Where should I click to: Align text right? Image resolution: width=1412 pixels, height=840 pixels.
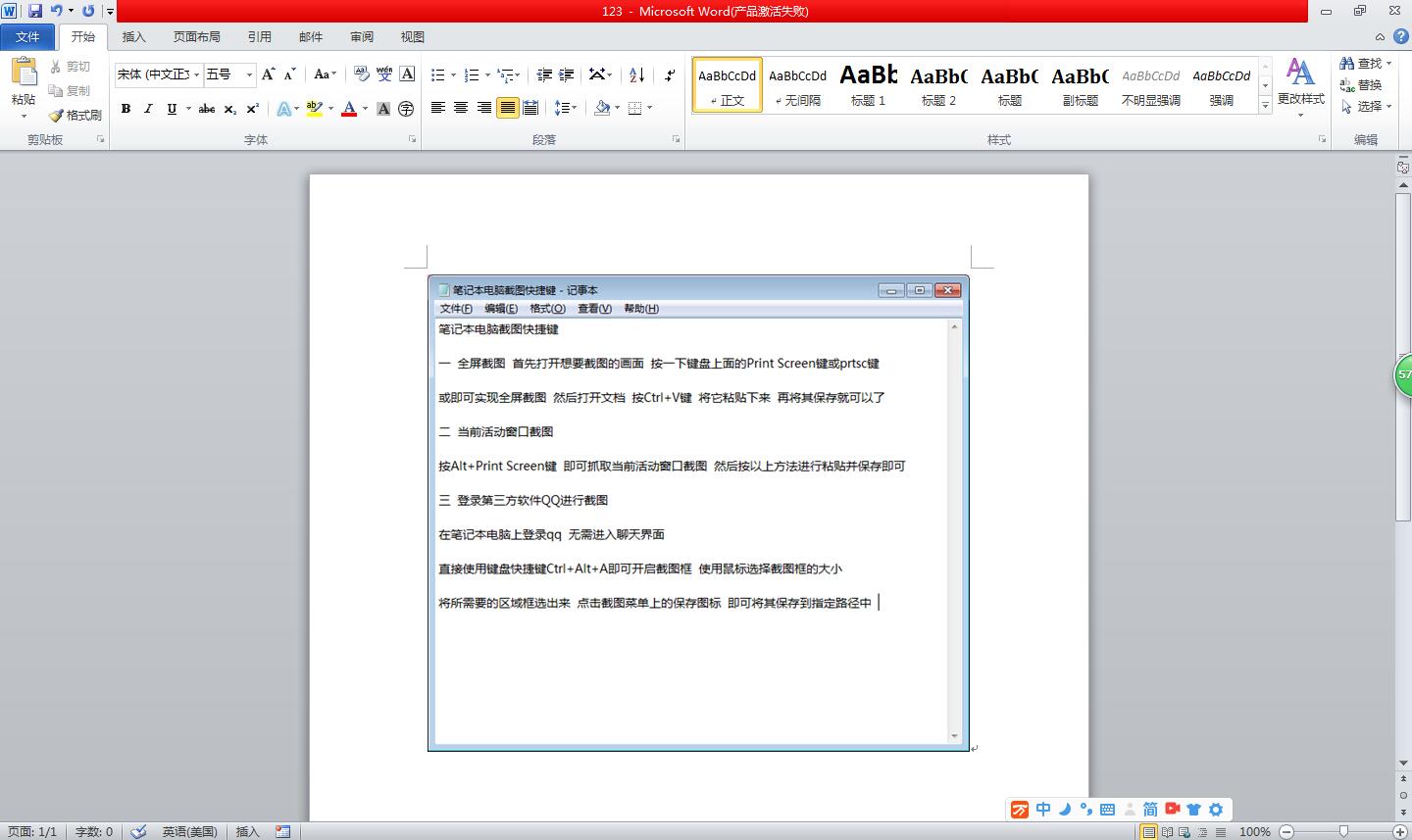click(x=484, y=108)
